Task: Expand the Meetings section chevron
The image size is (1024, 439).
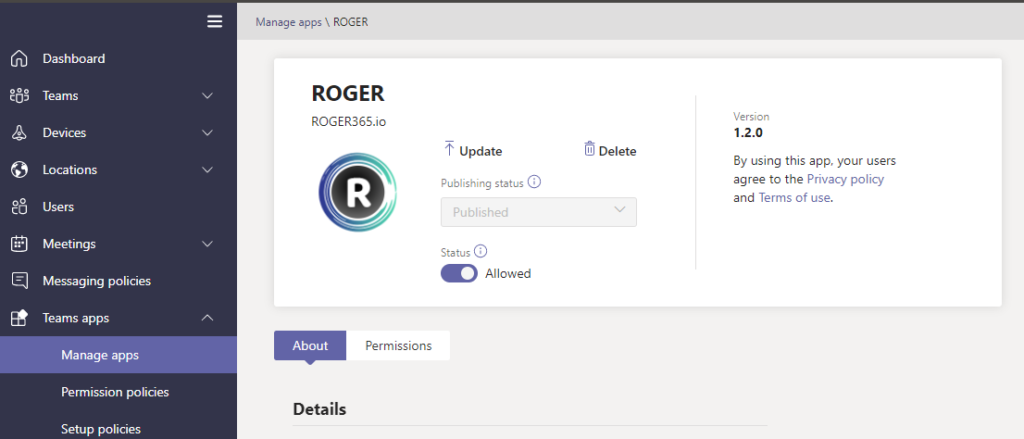Action: click(x=208, y=244)
